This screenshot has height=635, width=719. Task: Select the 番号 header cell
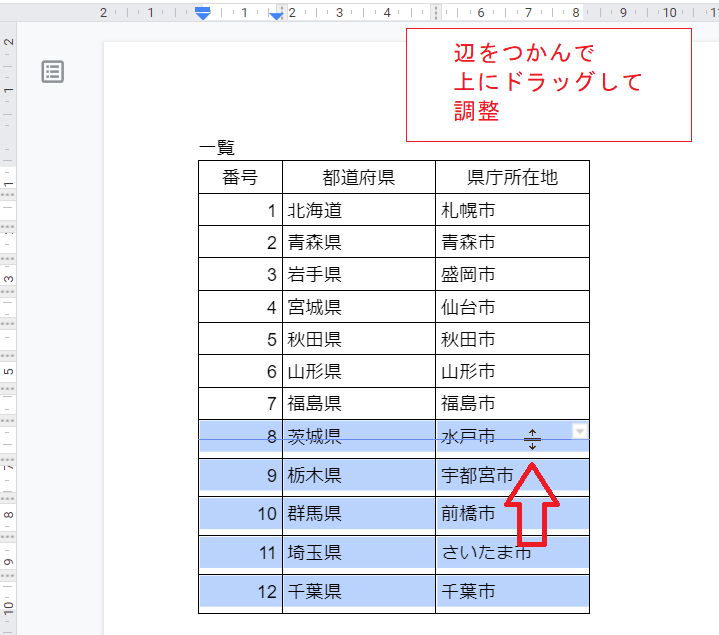240,177
